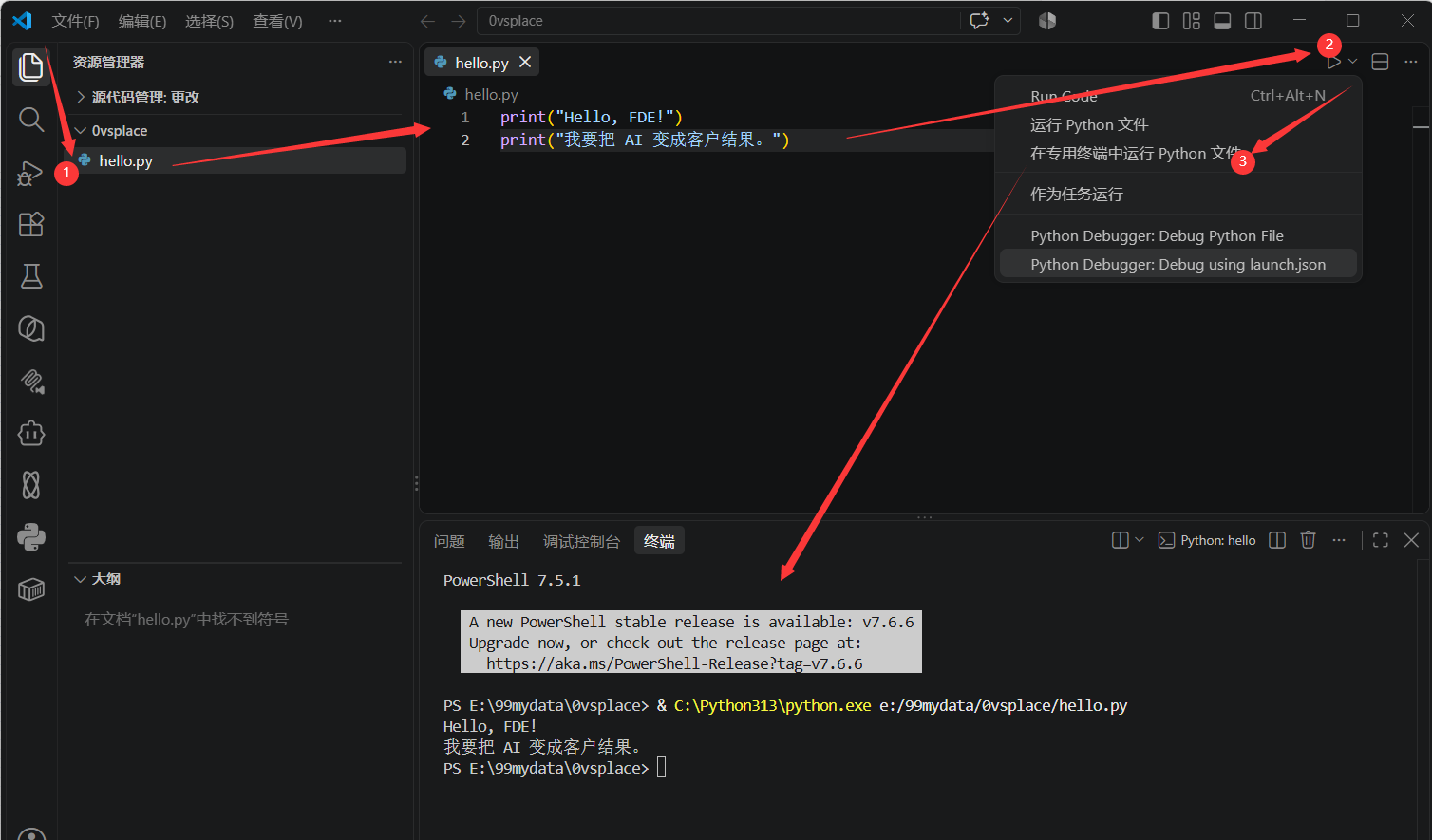The width and height of the screenshot is (1432, 840).
Task: Open the Search view in activity bar
Action: point(31,120)
